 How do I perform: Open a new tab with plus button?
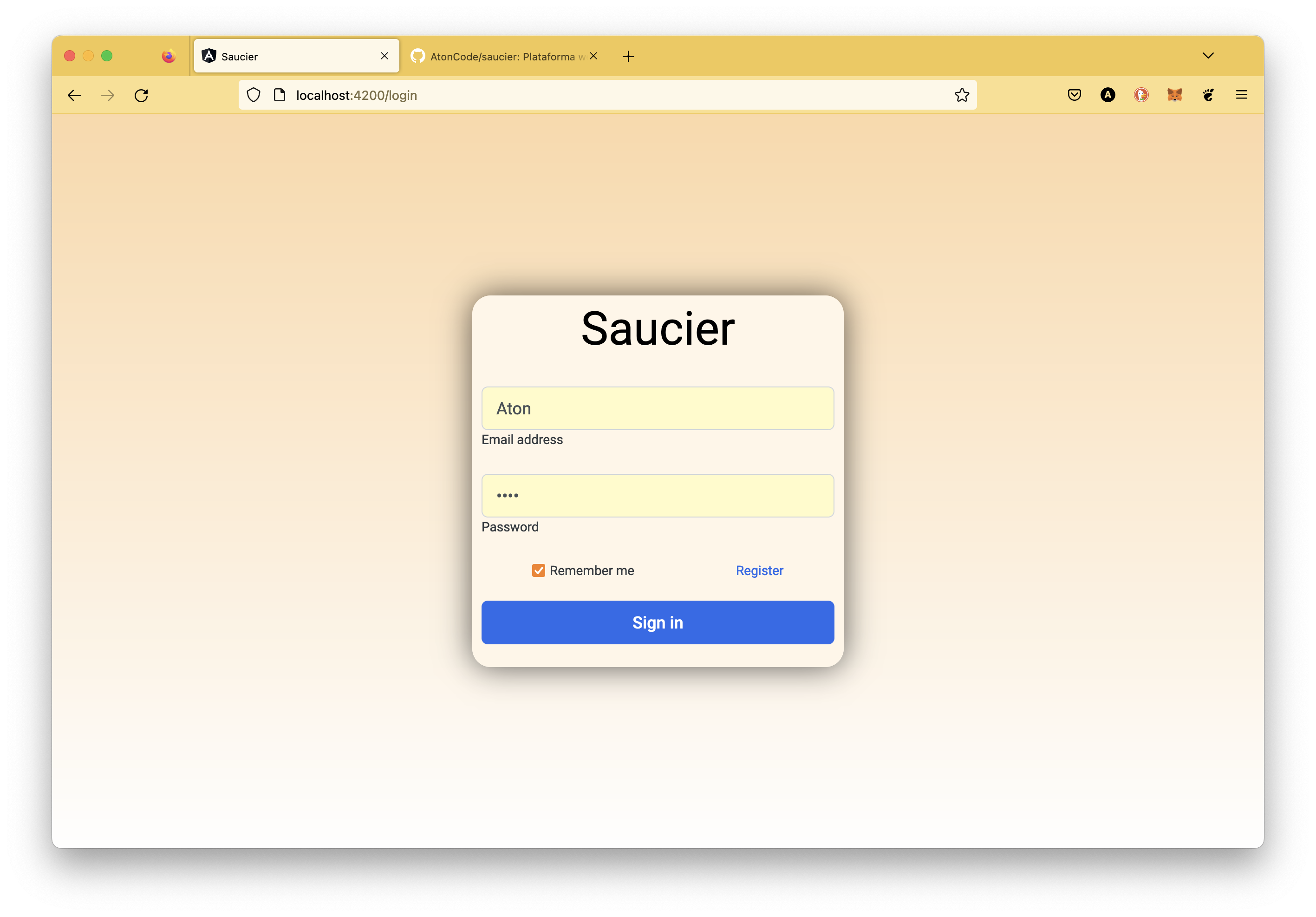tap(628, 56)
